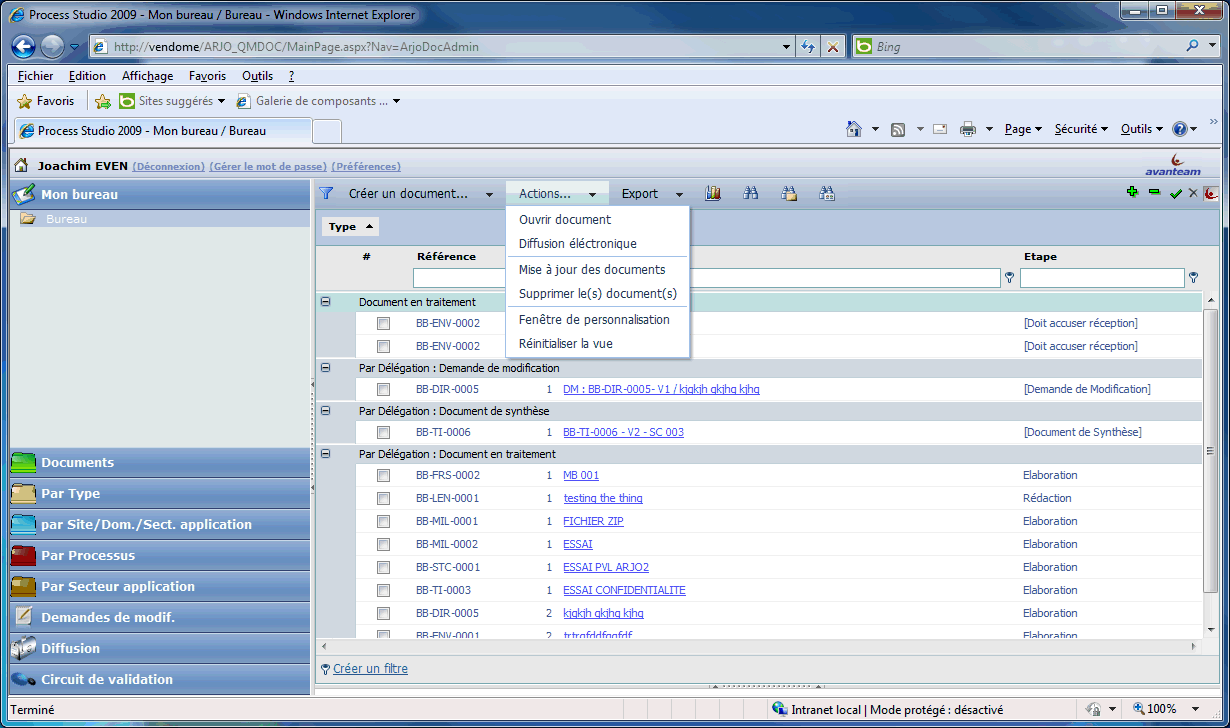Tick the checkbox for BB-DIR-0005 version 1
This screenshot has width=1230, height=728.
tap(383, 390)
